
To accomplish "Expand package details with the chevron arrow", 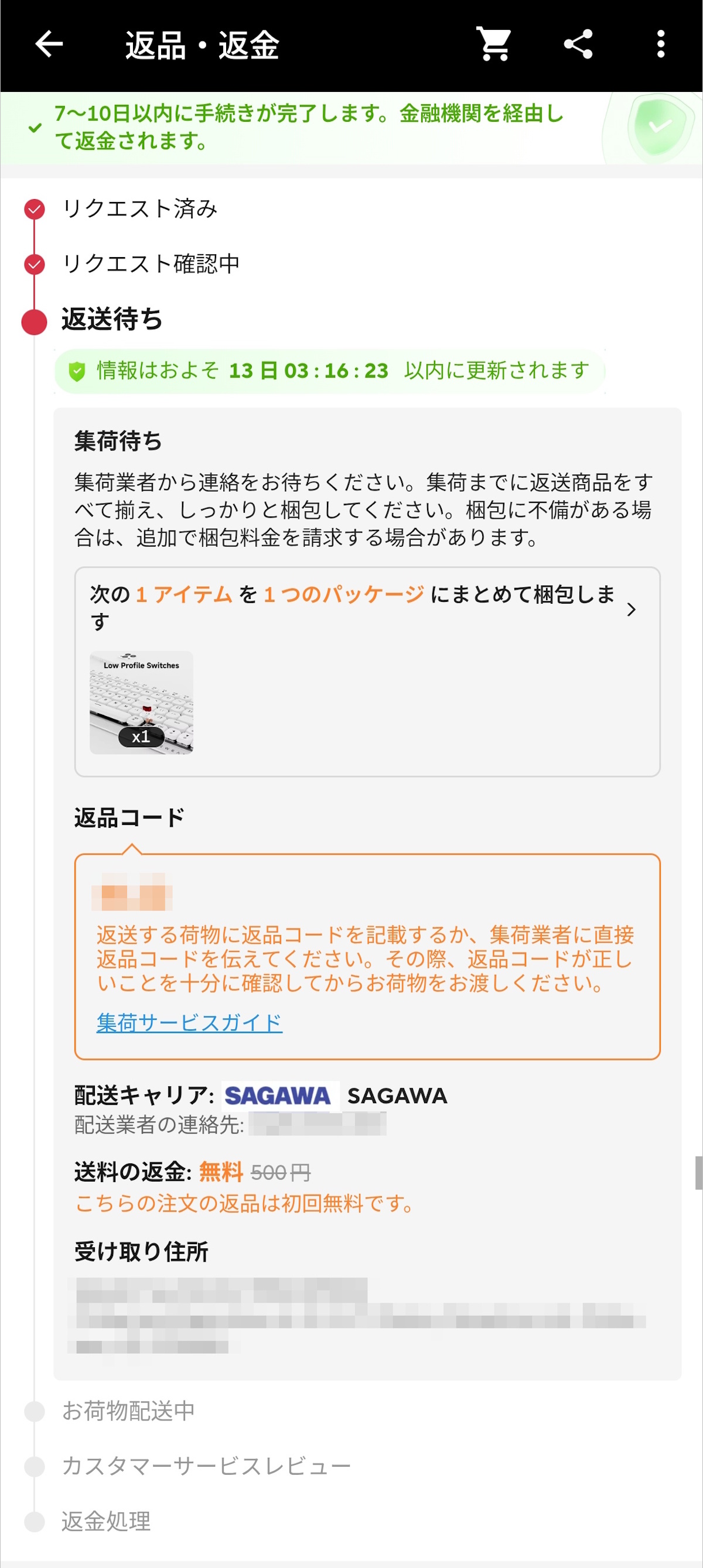I will point(631,610).
